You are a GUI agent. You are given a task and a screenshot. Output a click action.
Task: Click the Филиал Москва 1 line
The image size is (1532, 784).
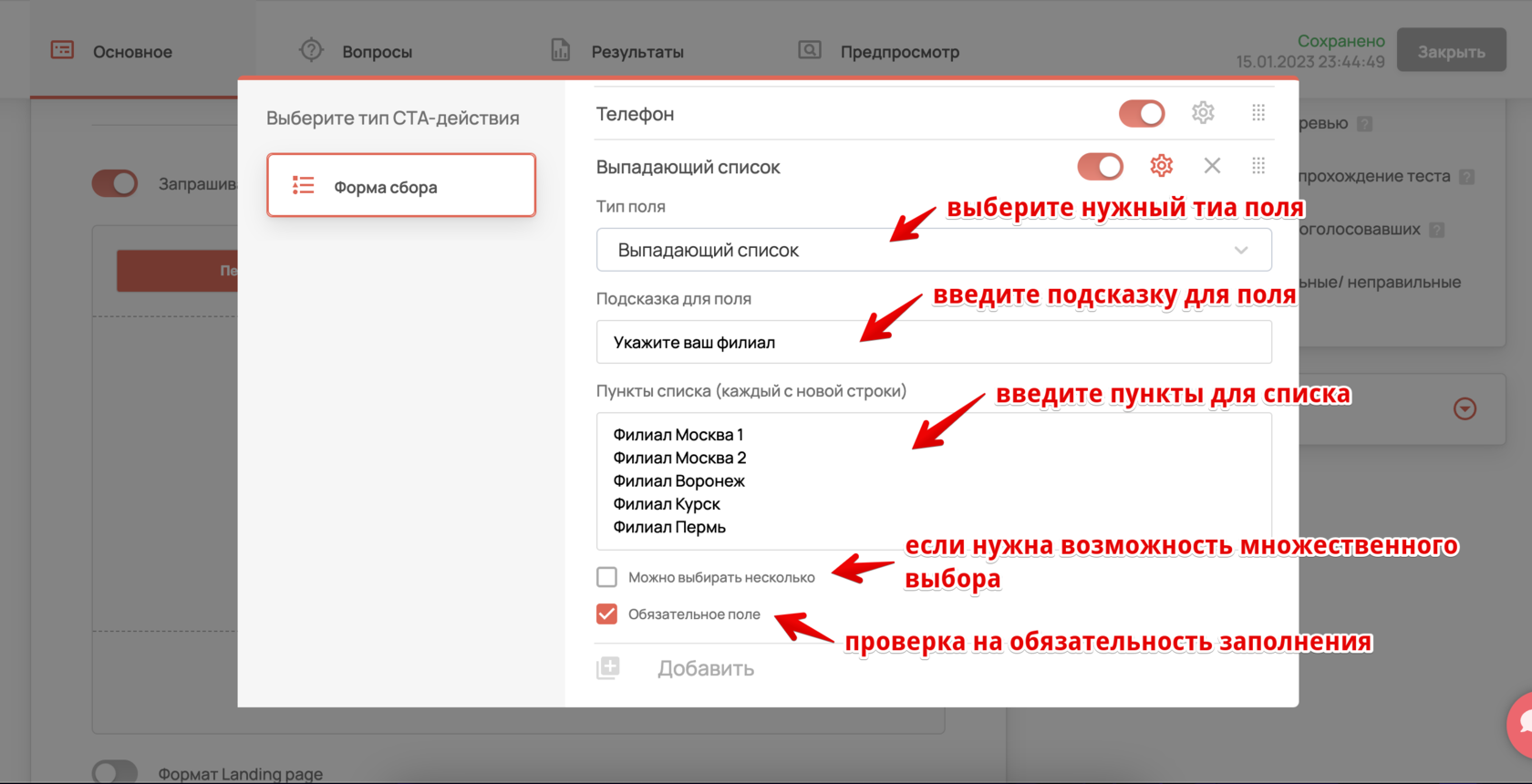[x=678, y=435]
